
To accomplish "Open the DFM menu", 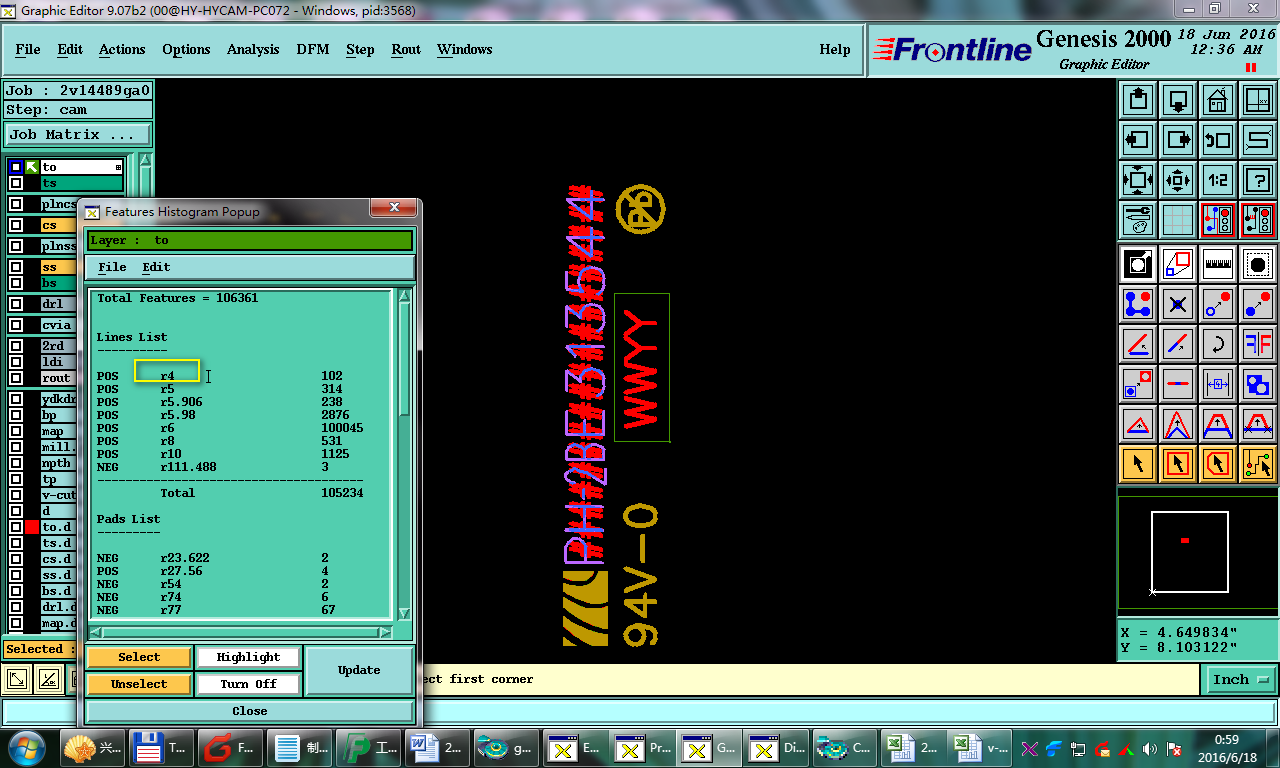I will pyautogui.click(x=313, y=49).
